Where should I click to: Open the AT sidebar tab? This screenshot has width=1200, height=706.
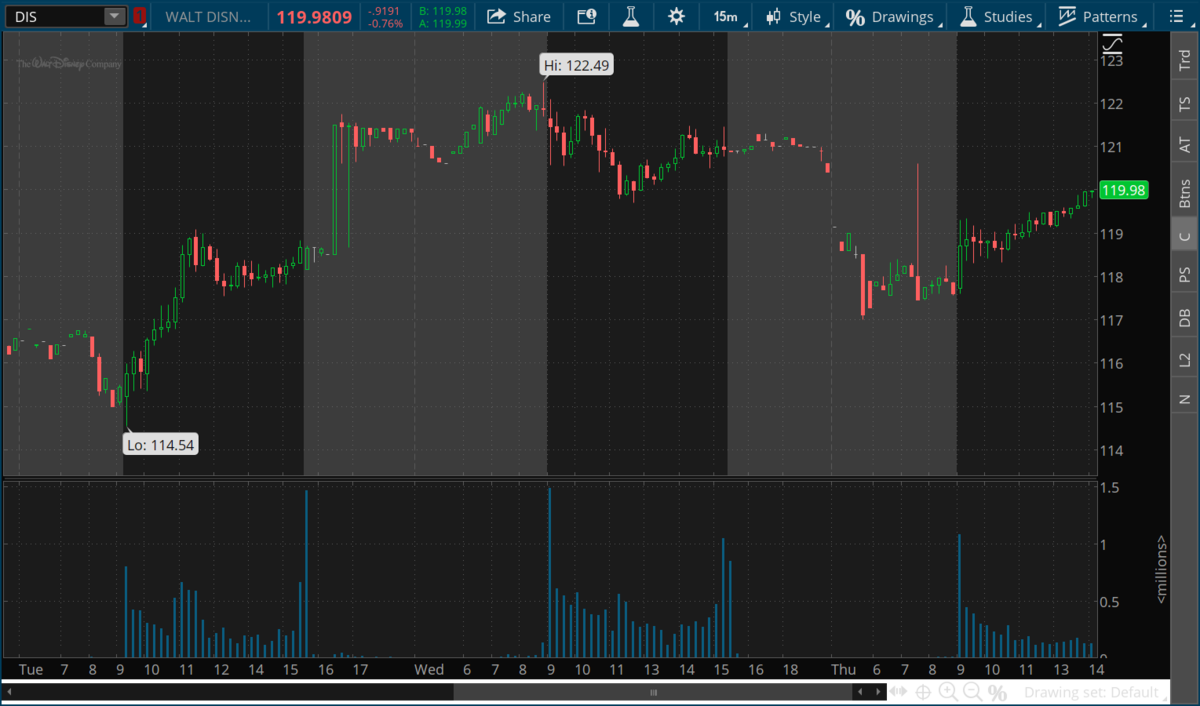[1185, 146]
